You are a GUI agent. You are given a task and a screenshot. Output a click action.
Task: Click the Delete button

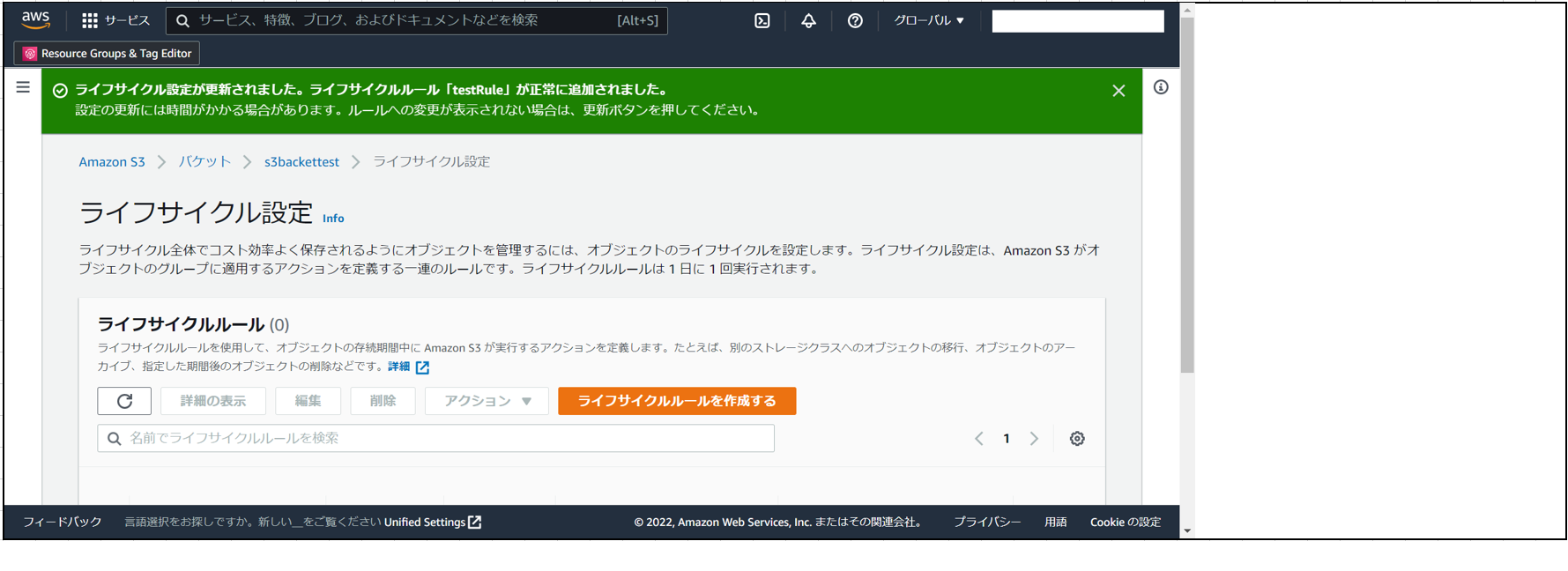click(x=383, y=401)
